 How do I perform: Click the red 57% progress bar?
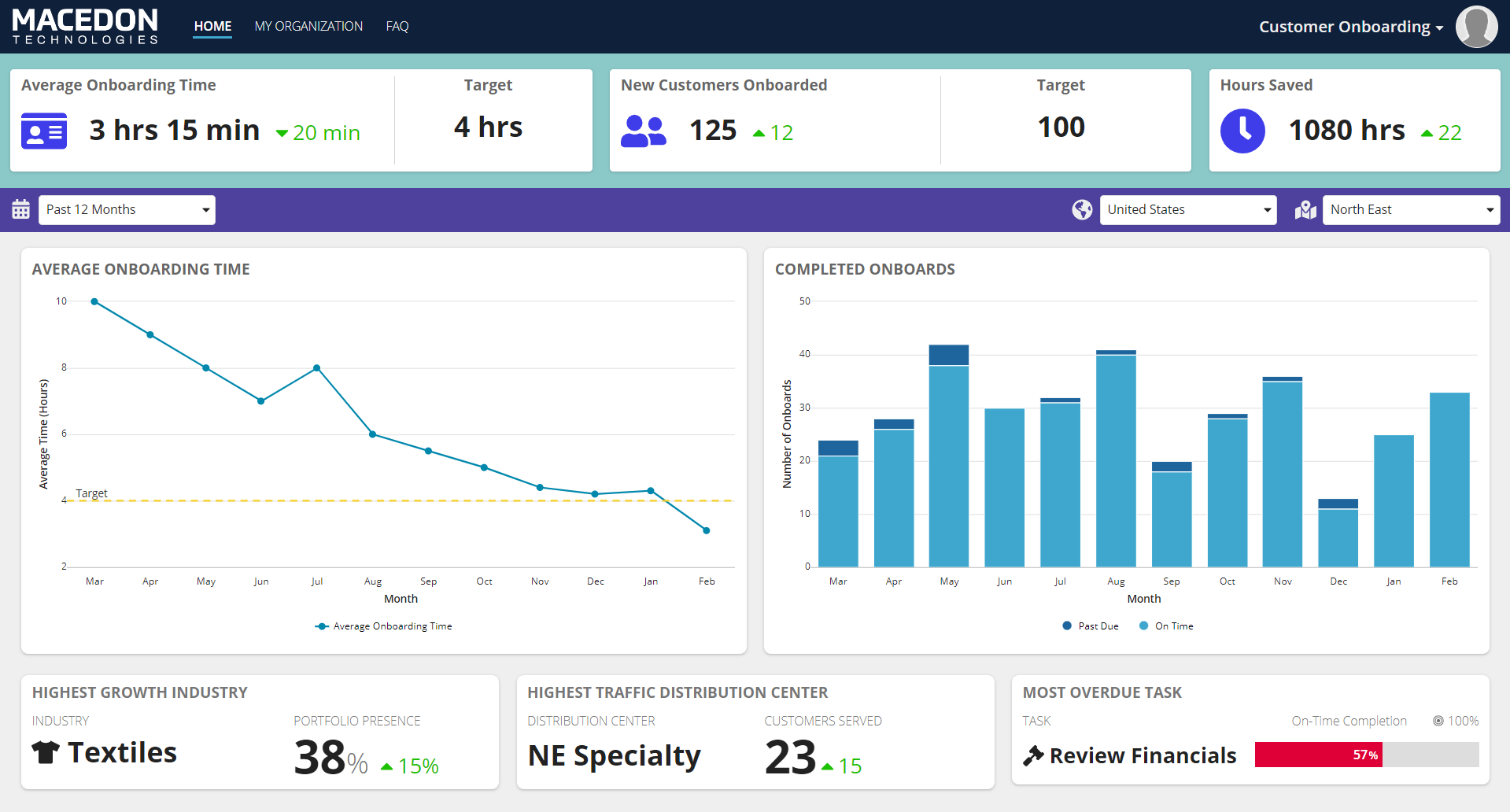[1319, 755]
